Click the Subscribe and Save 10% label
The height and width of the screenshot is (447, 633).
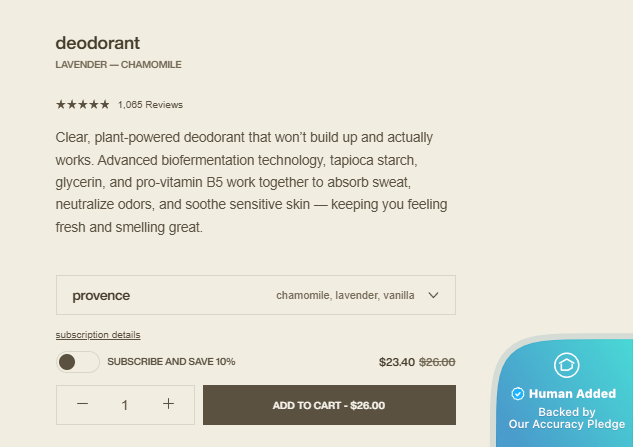coord(171,362)
